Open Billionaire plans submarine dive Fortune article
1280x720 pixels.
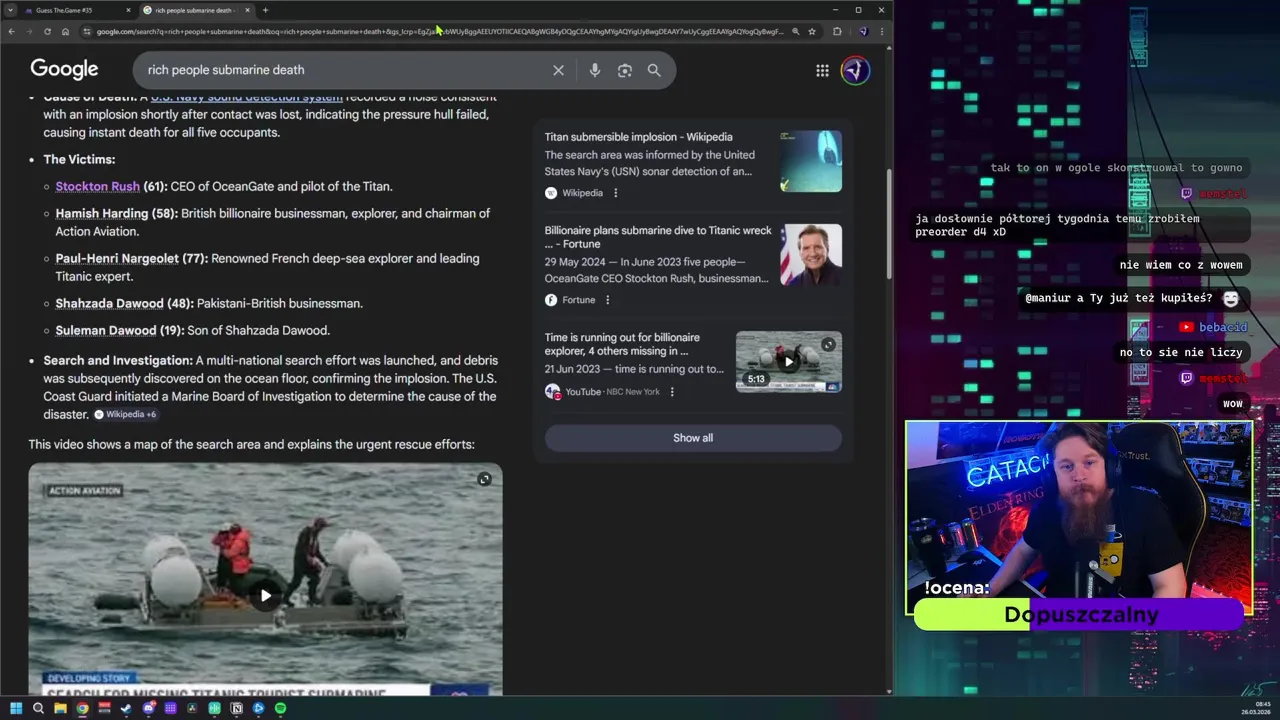pyautogui.click(x=658, y=237)
